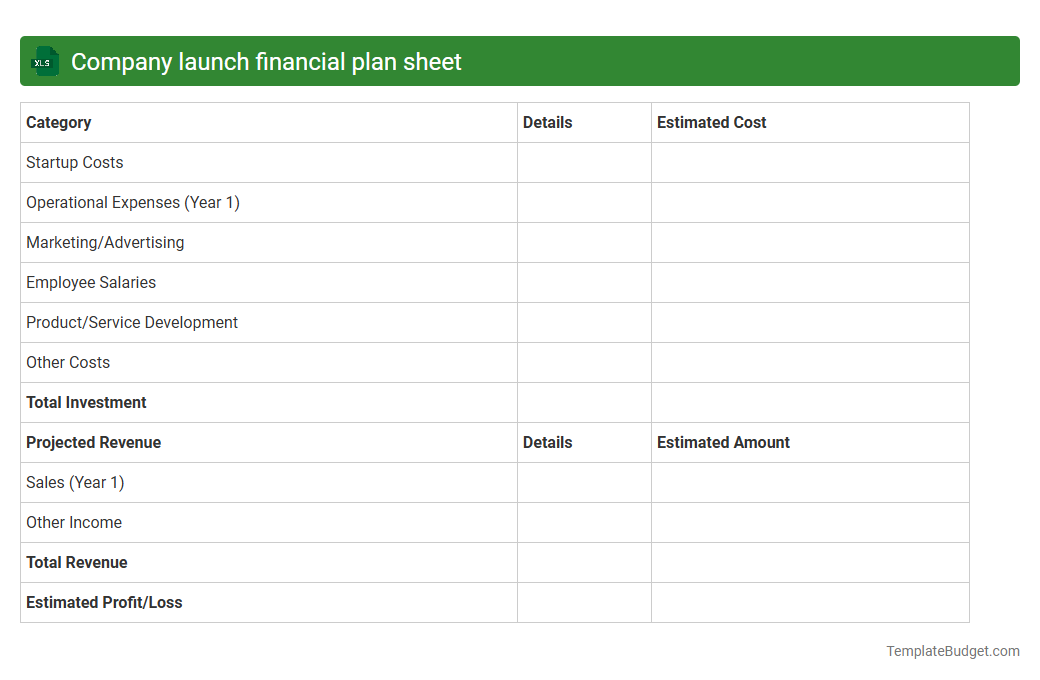Open the TemplateBudget.com website link
The height and width of the screenshot is (680, 1040).
click(x=952, y=651)
